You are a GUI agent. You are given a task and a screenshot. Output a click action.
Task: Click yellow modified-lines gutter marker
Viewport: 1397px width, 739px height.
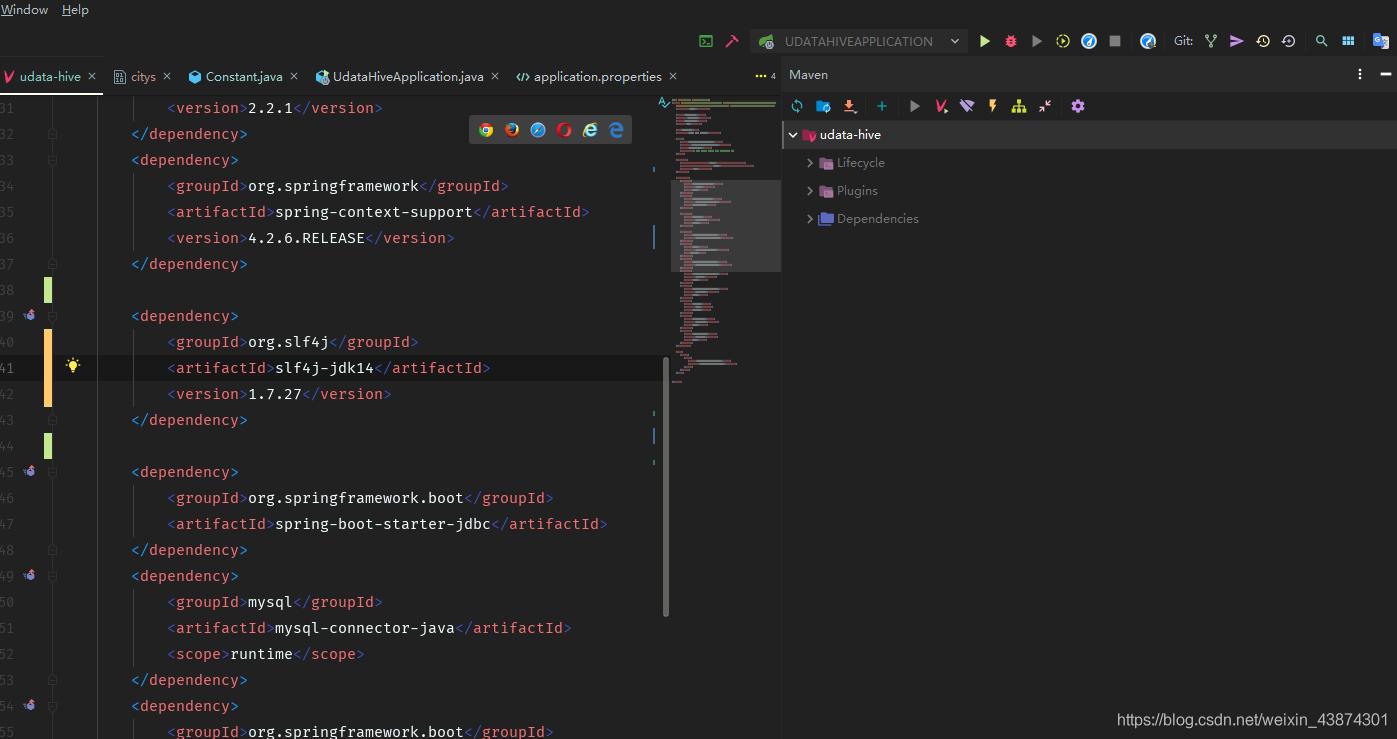pyautogui.click(x=48, y=368)
